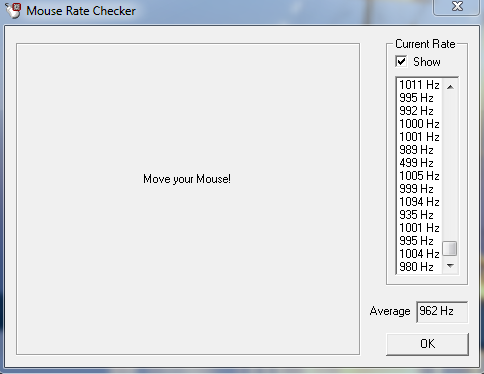Select the 499 Hz entry in list

tap(419, 163)
